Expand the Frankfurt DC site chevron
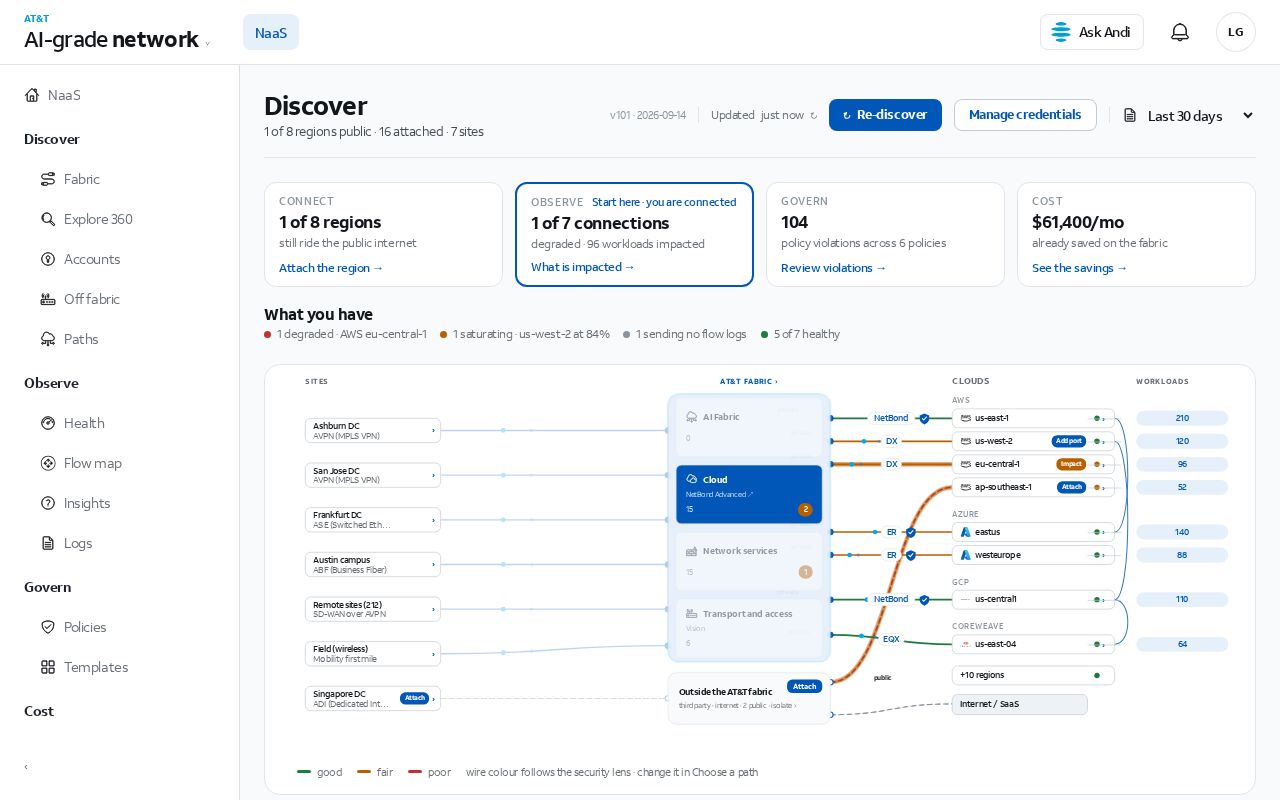Viewport: 1280px width, 800px height. point(433,520)
